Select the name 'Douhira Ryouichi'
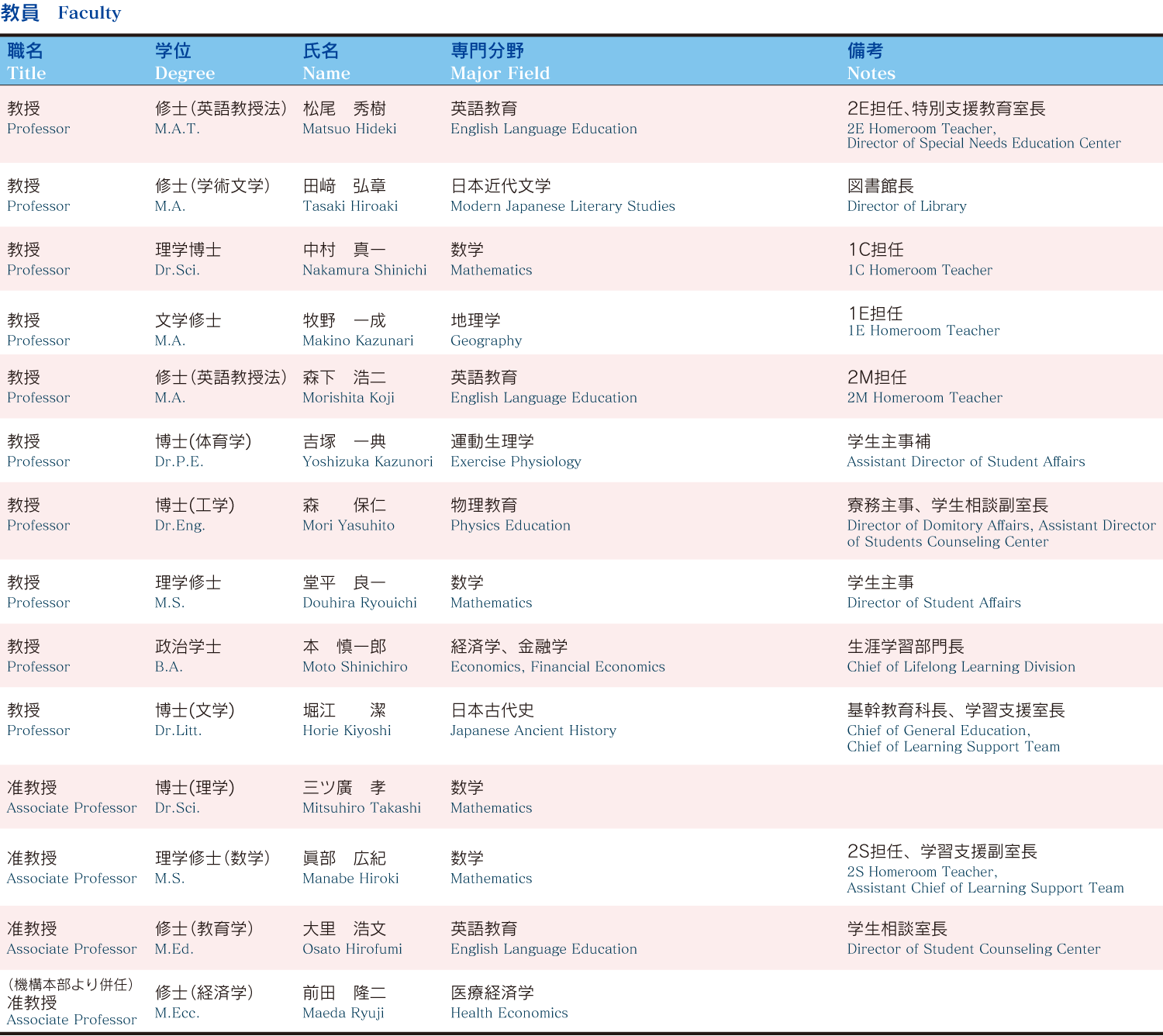Image resolution: width=1163 pixels, height=1036 pixels. click(x=360, y=603)
